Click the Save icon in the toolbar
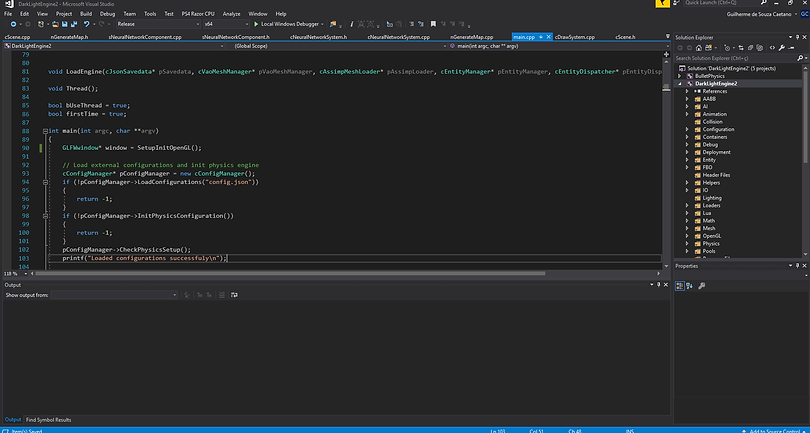Image resolution: width=810 pixels, height=433 pixels. point(65,24)
